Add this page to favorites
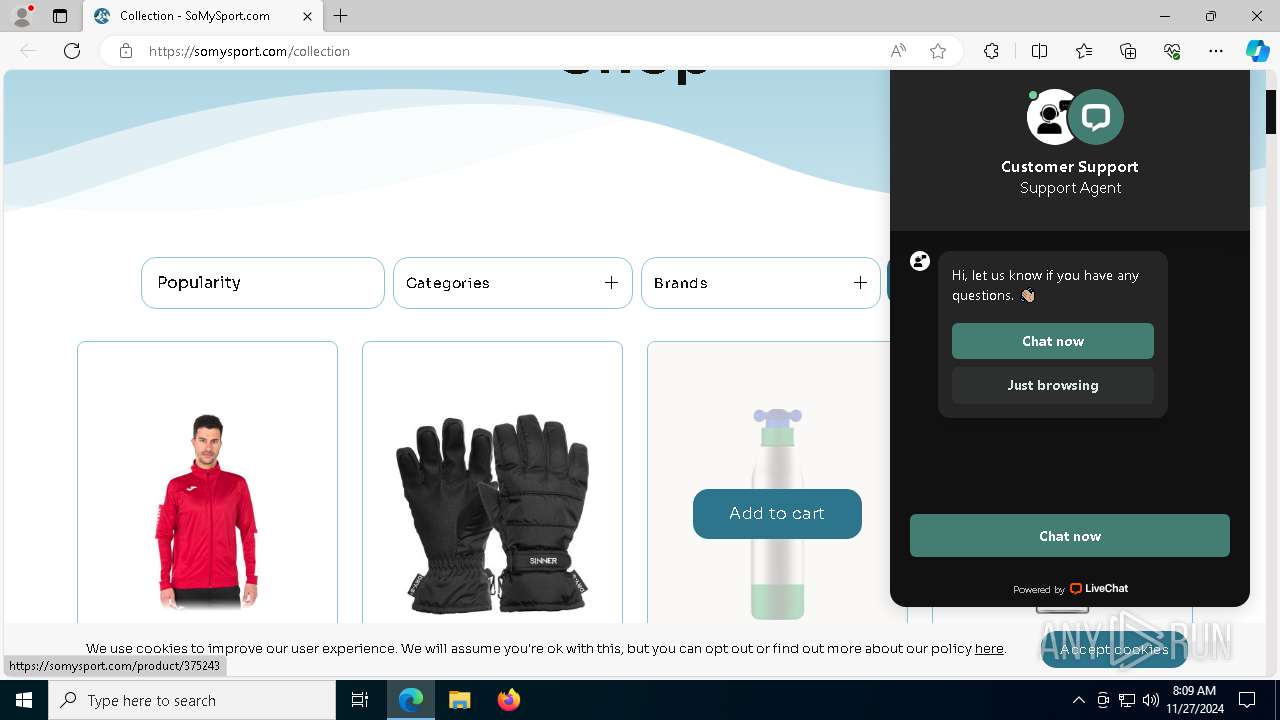Image resolution: width=1280 pixels, height=720 pixels. (938, 51)
